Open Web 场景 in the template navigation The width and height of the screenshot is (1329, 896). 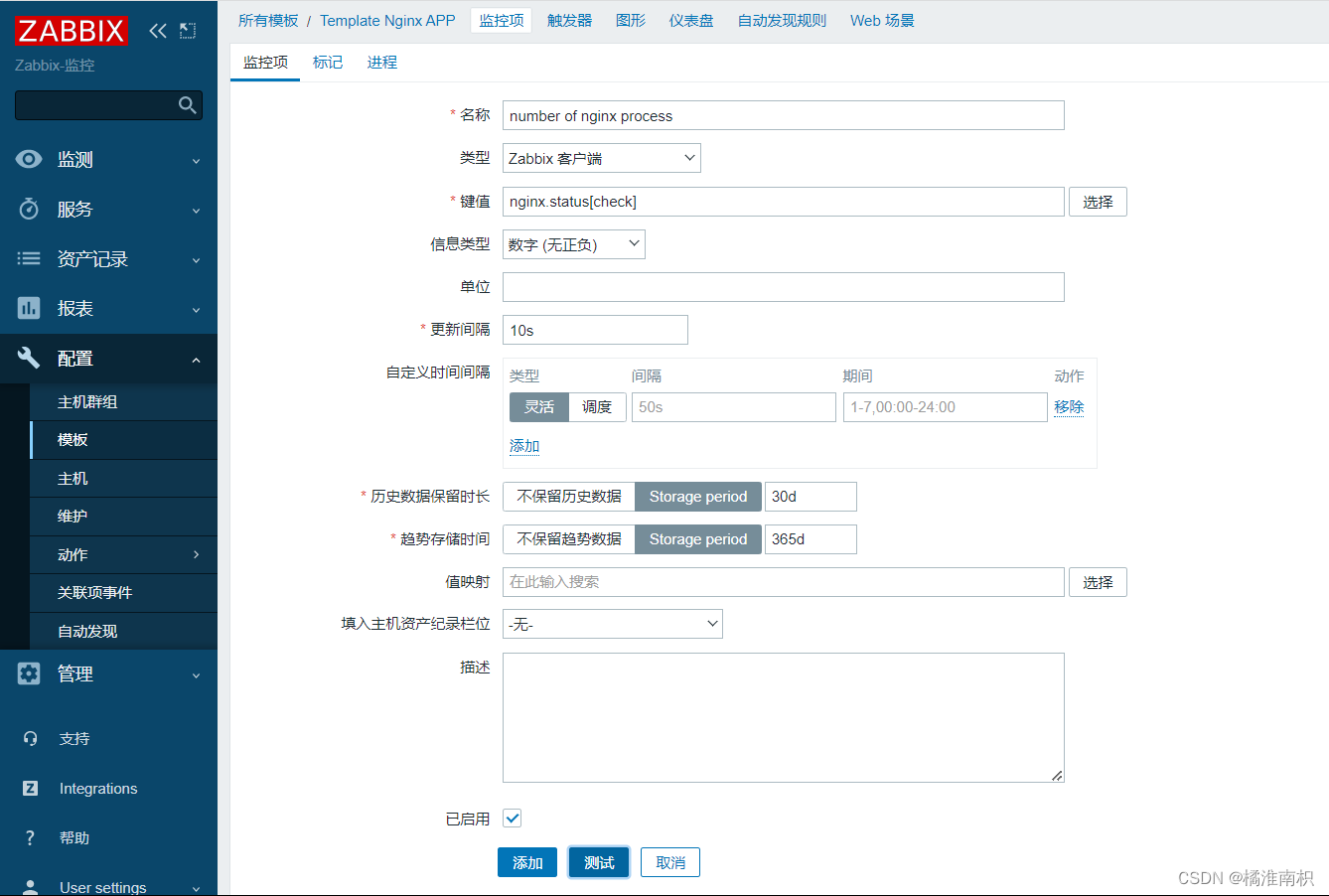pyautogui.click(x=882, y=20)
